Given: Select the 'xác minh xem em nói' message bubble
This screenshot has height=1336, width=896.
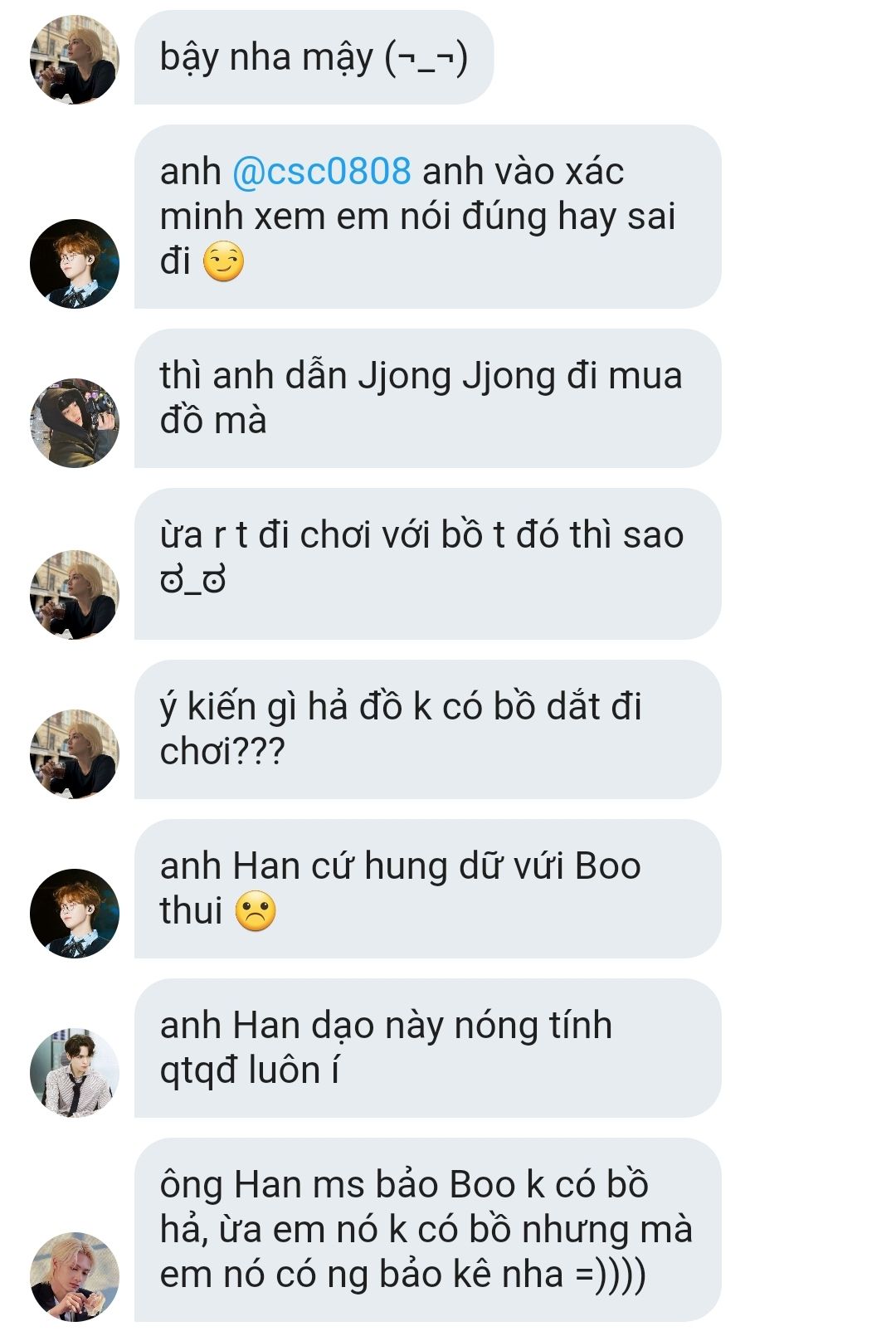Looking at the screenshot, I should (x=427, y=217).
